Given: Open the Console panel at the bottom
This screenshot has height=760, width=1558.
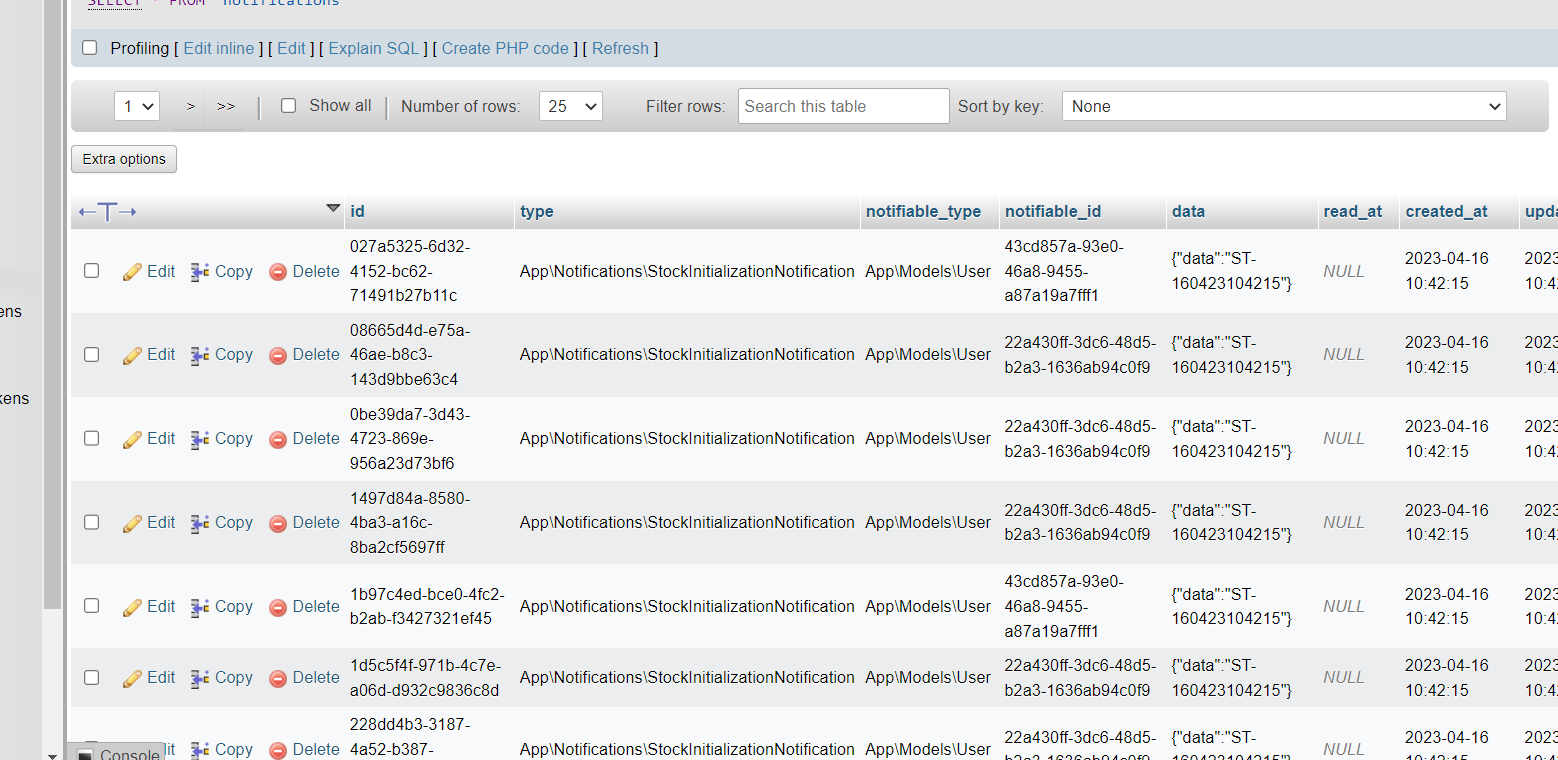Looking at the screenshot, I should [119, 753].
